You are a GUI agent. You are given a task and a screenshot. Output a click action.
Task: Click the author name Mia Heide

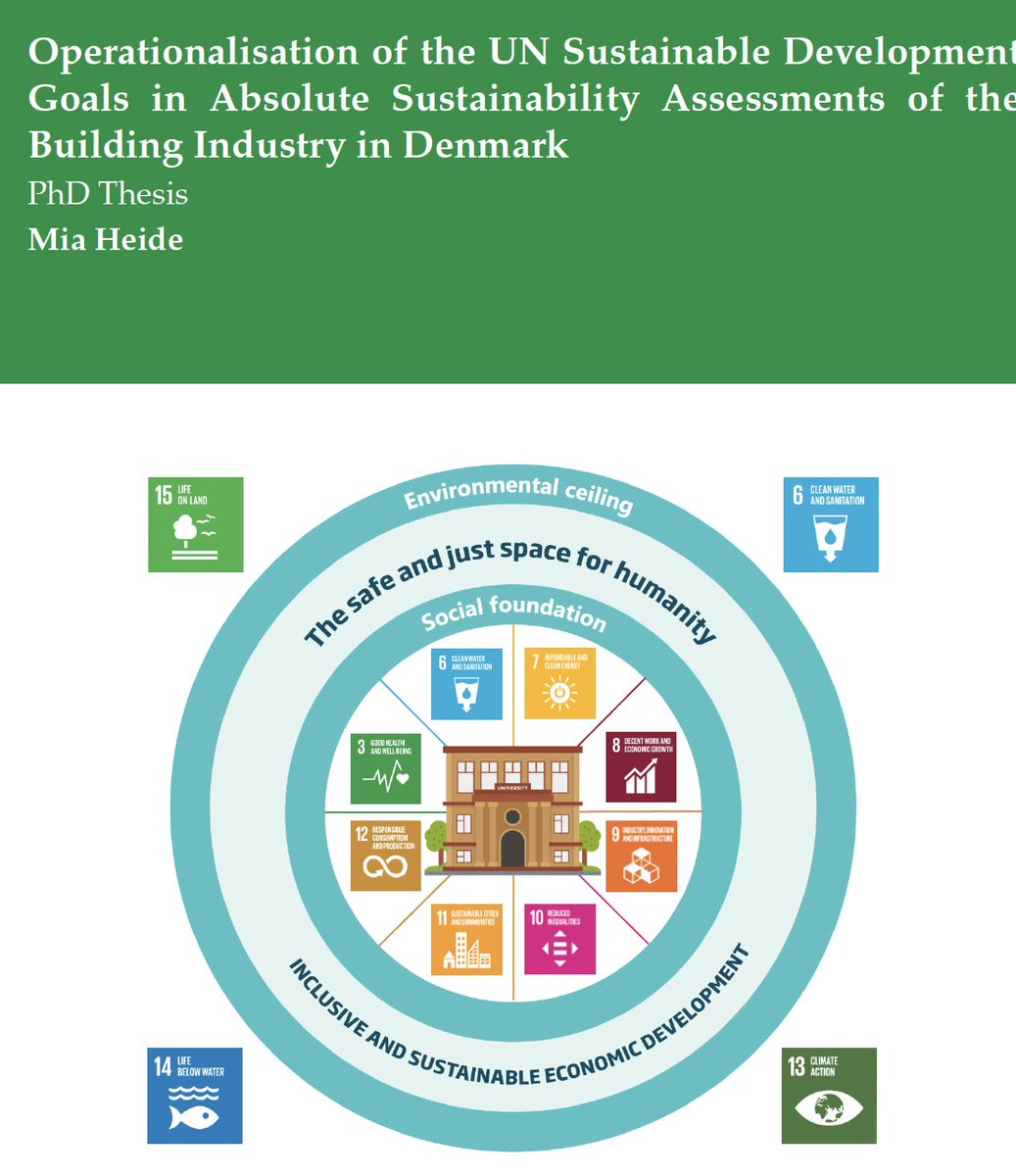[108, 238]
